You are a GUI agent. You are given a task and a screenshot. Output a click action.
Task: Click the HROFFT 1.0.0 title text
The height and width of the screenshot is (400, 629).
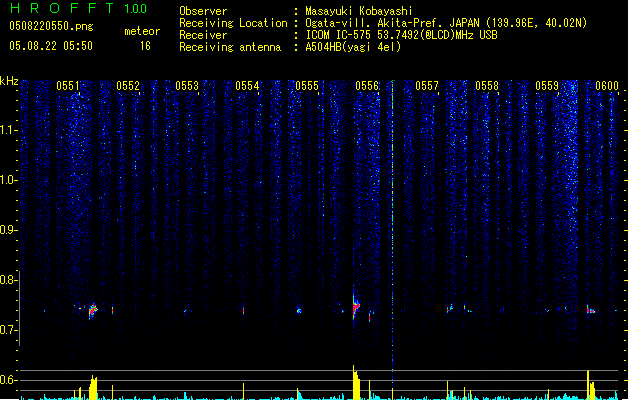78,8
